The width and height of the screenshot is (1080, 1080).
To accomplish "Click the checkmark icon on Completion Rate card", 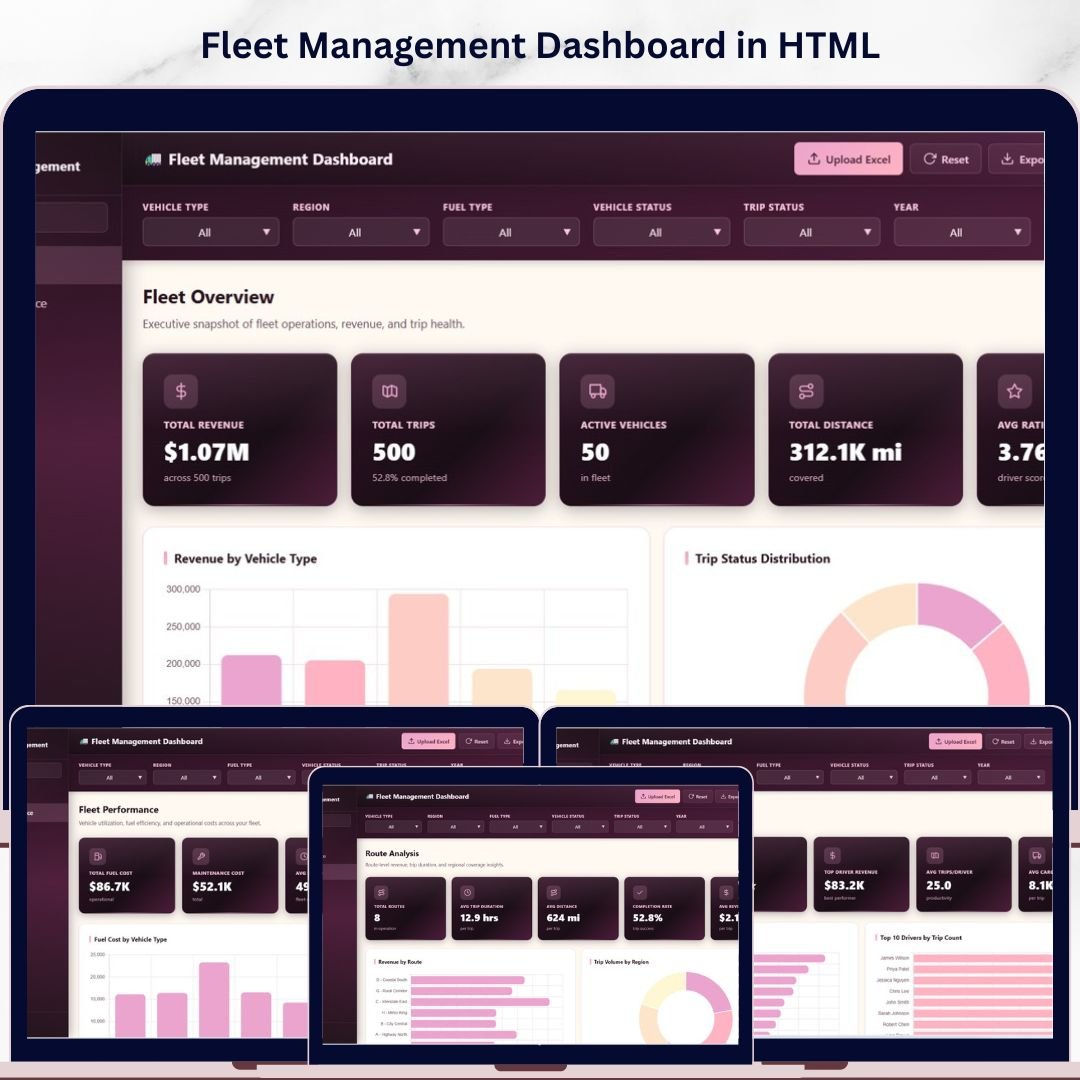I will click(x=640, y=893).
